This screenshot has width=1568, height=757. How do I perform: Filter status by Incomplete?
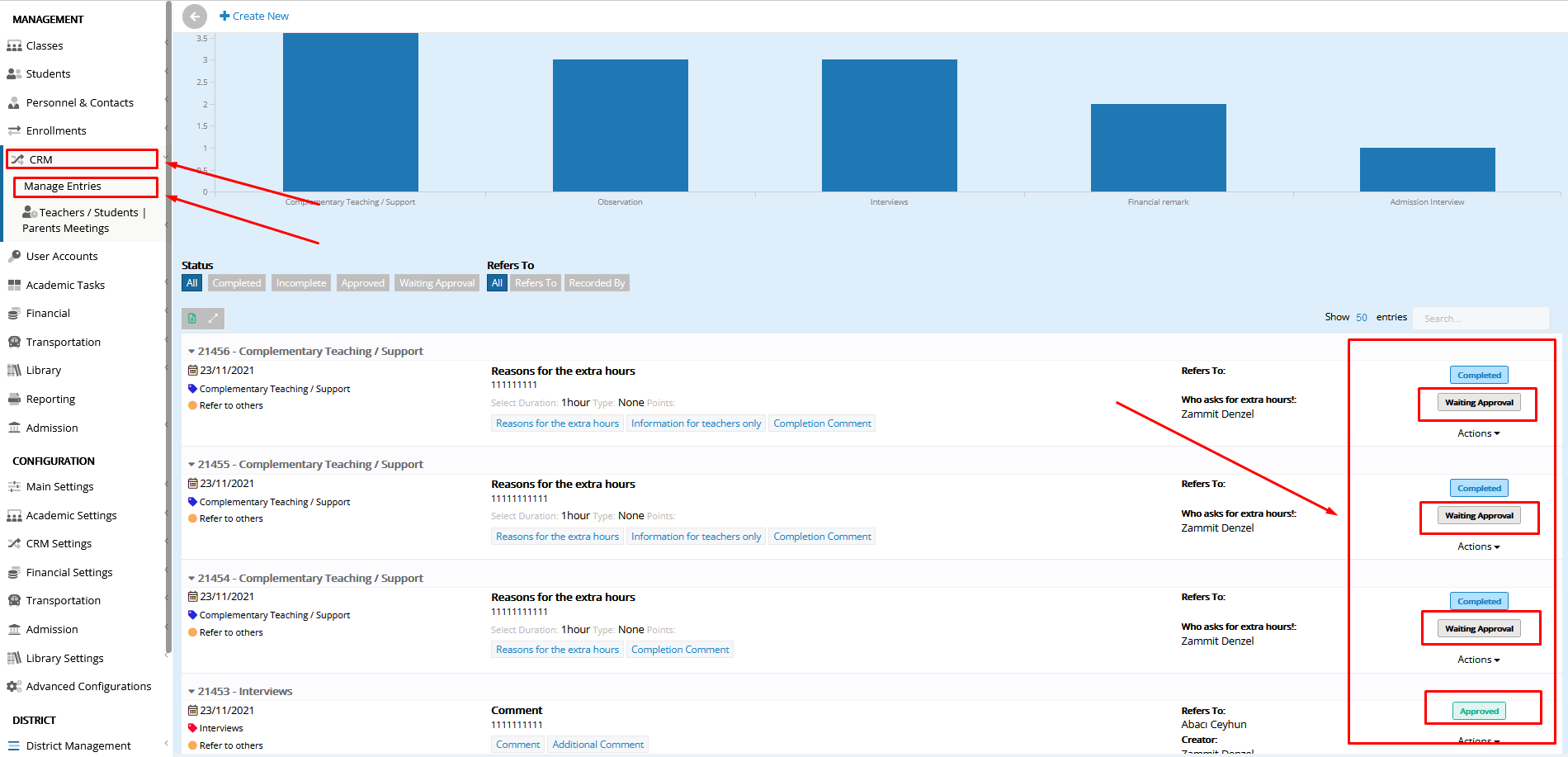click(x=301, y=283)
